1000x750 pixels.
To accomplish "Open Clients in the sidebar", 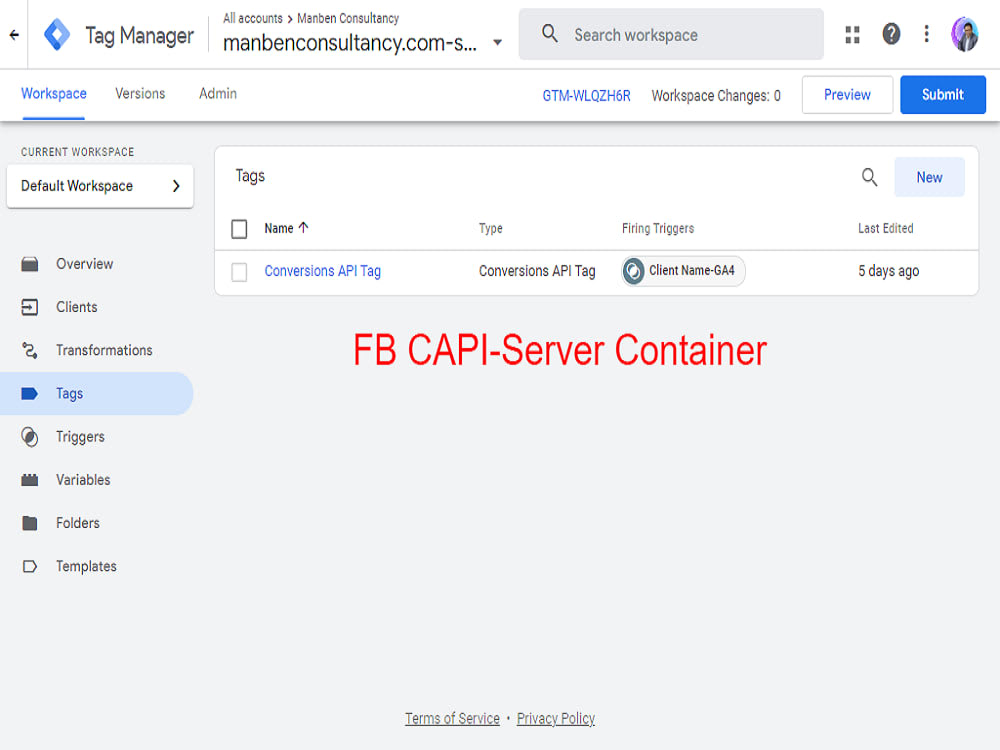I will pyautogui.click(x=77, y=307).
